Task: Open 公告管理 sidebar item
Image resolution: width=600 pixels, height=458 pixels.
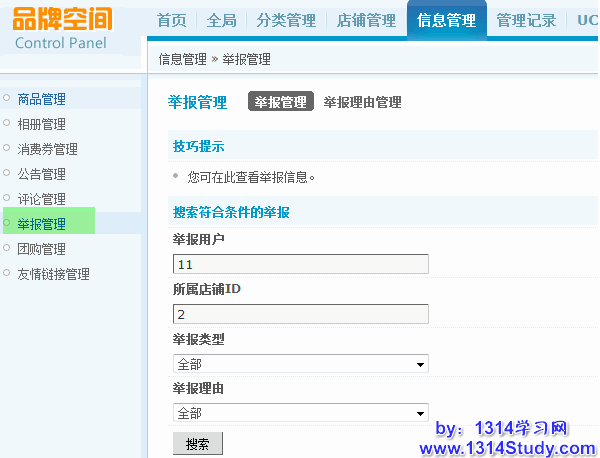Action: (42, 174)
